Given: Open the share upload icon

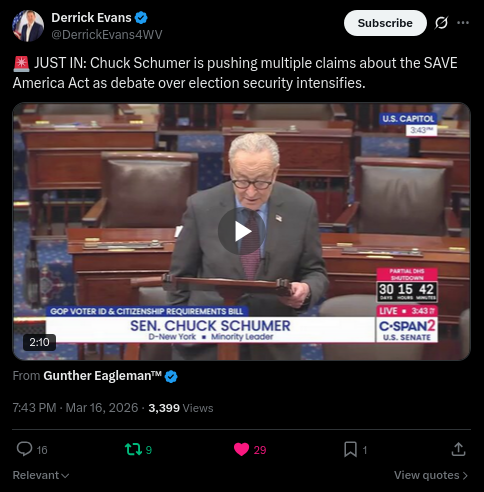Looking at the screenshot, I should tap(458, 449).
